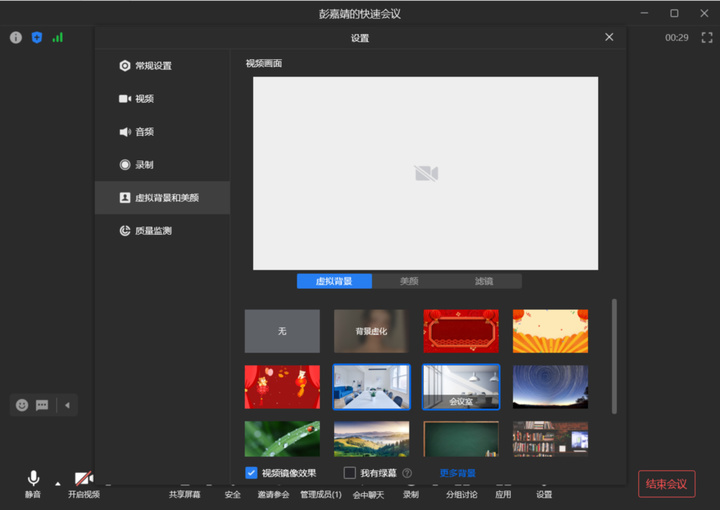Click 安全 in the meeting toolbar
This screenshot has width=720, height=510.
(233, 494)
